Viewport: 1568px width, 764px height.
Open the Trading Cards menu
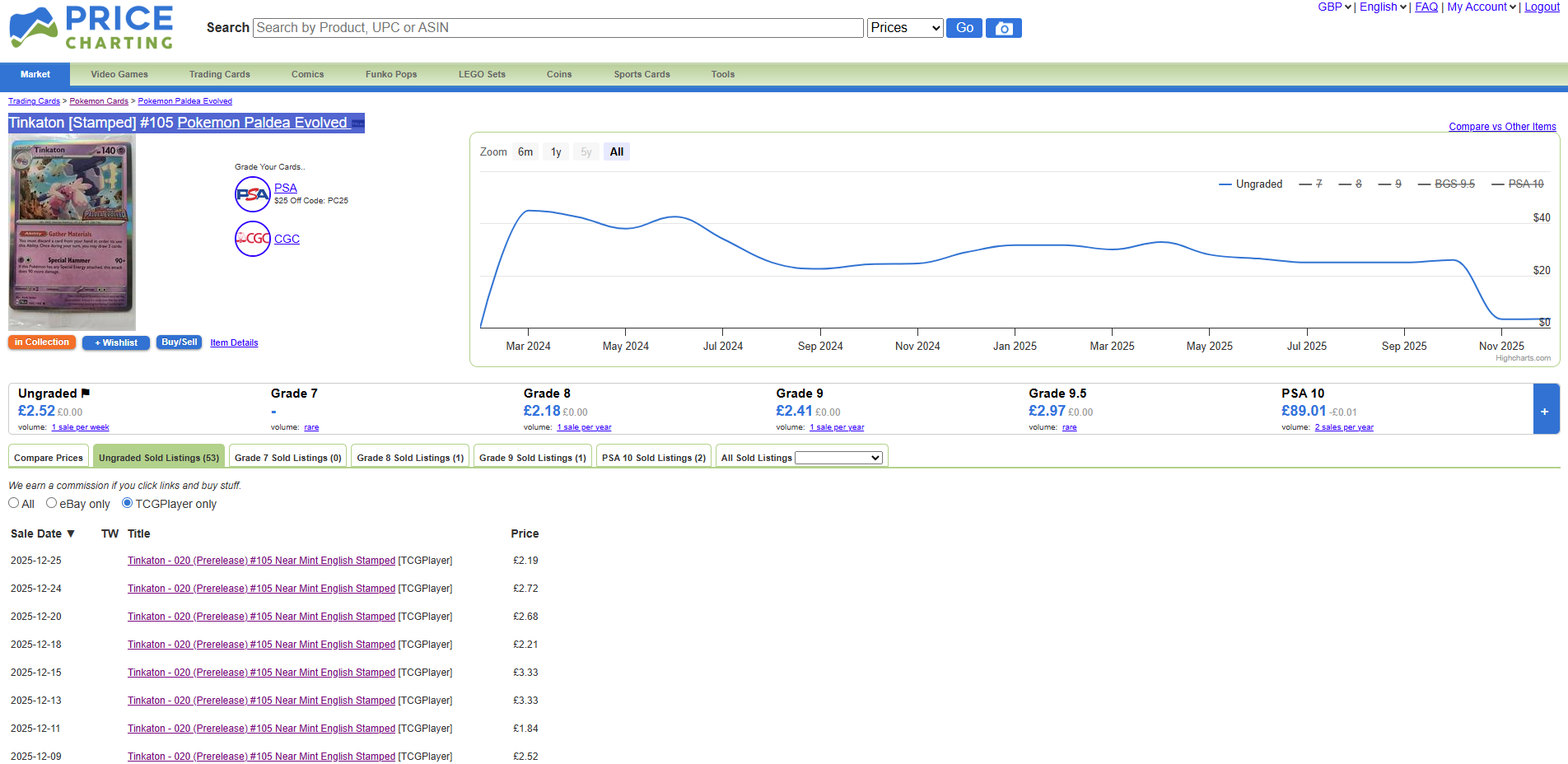point(219,74)
